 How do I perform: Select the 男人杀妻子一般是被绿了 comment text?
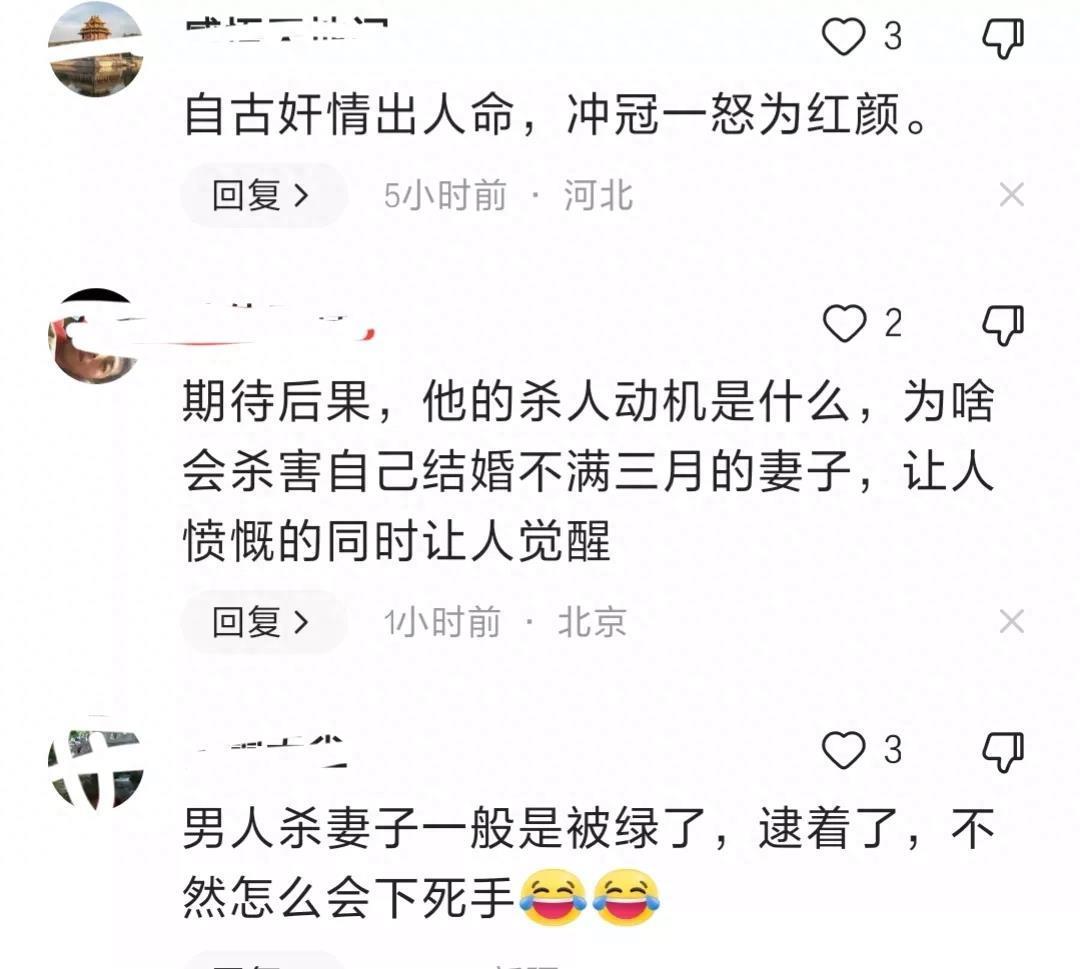pyautogui.click(x=589, y=863)
